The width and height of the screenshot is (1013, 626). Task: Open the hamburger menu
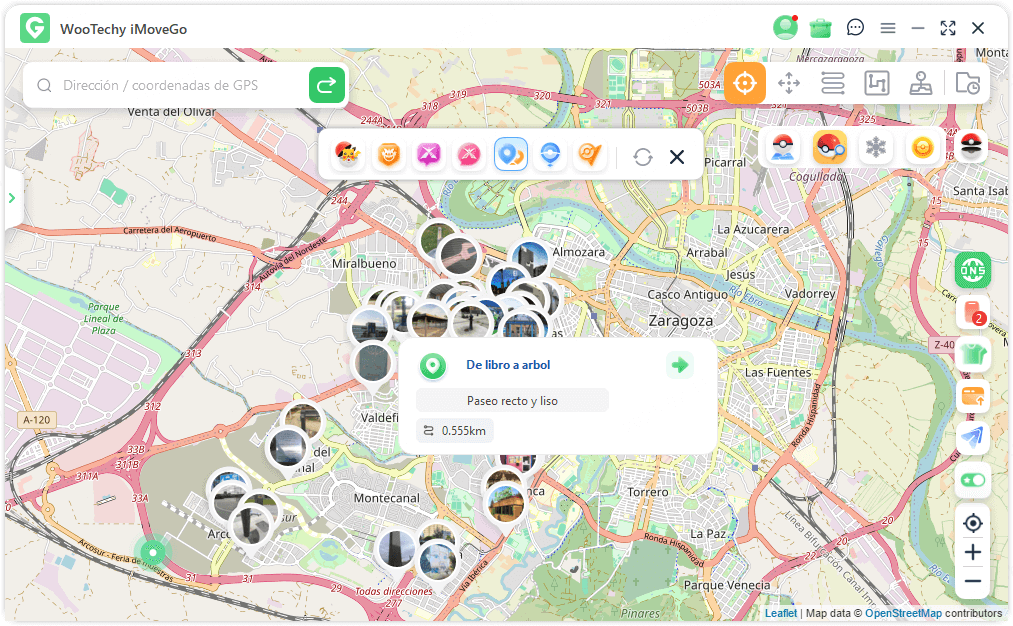888,27
